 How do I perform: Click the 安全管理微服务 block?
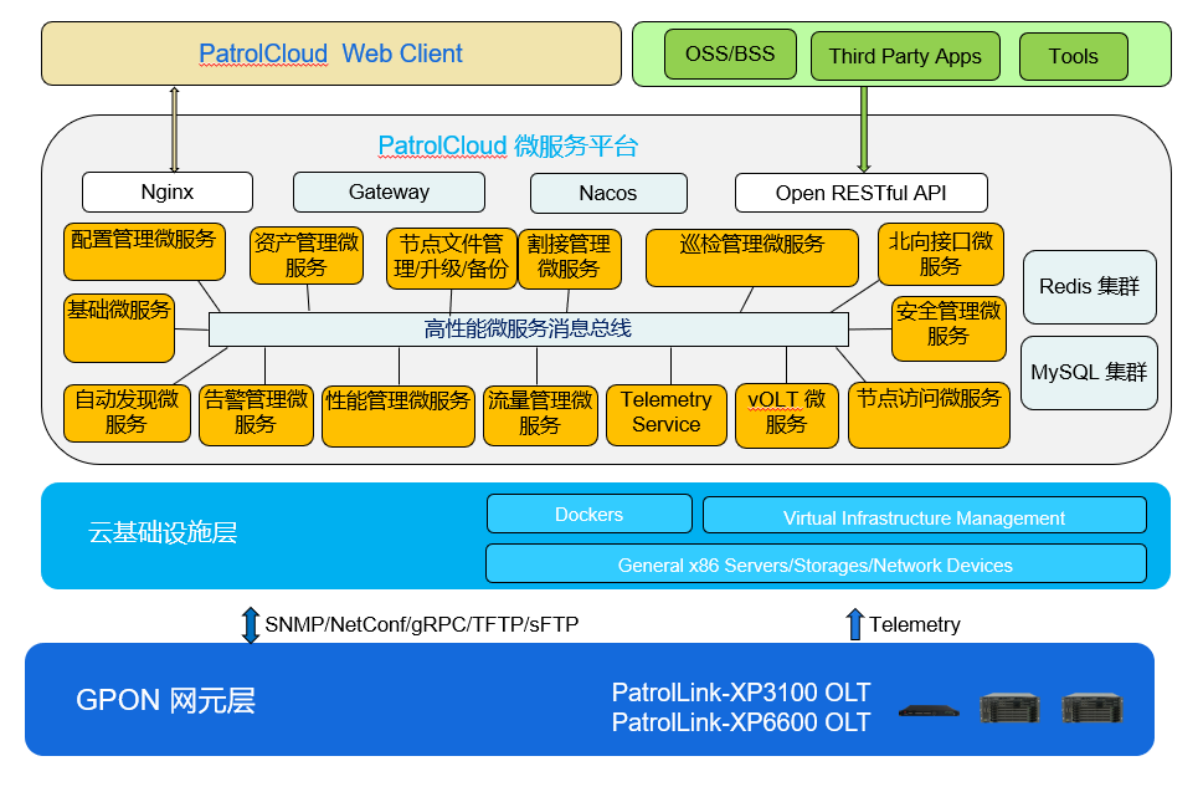pyautogui.click(x=949, y=329)
